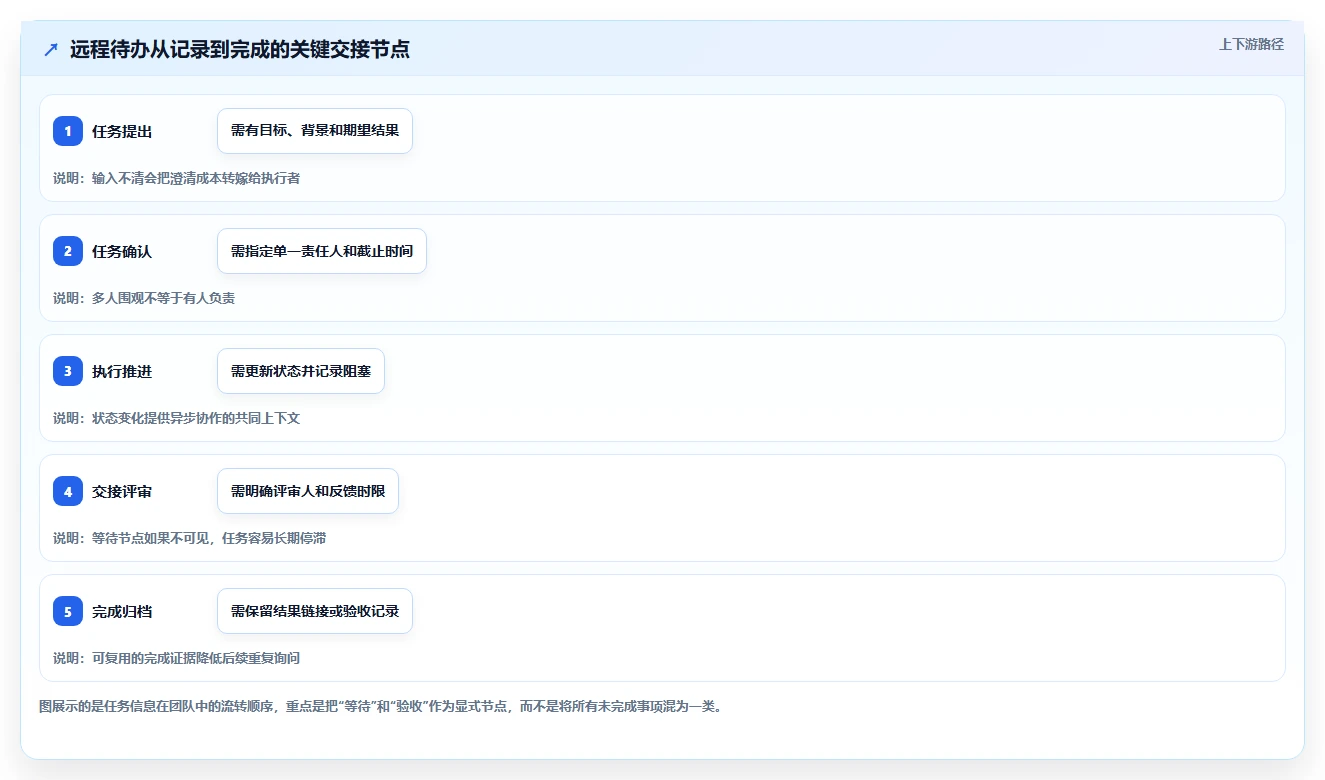Click step number badge 4

tap(68, 491)
